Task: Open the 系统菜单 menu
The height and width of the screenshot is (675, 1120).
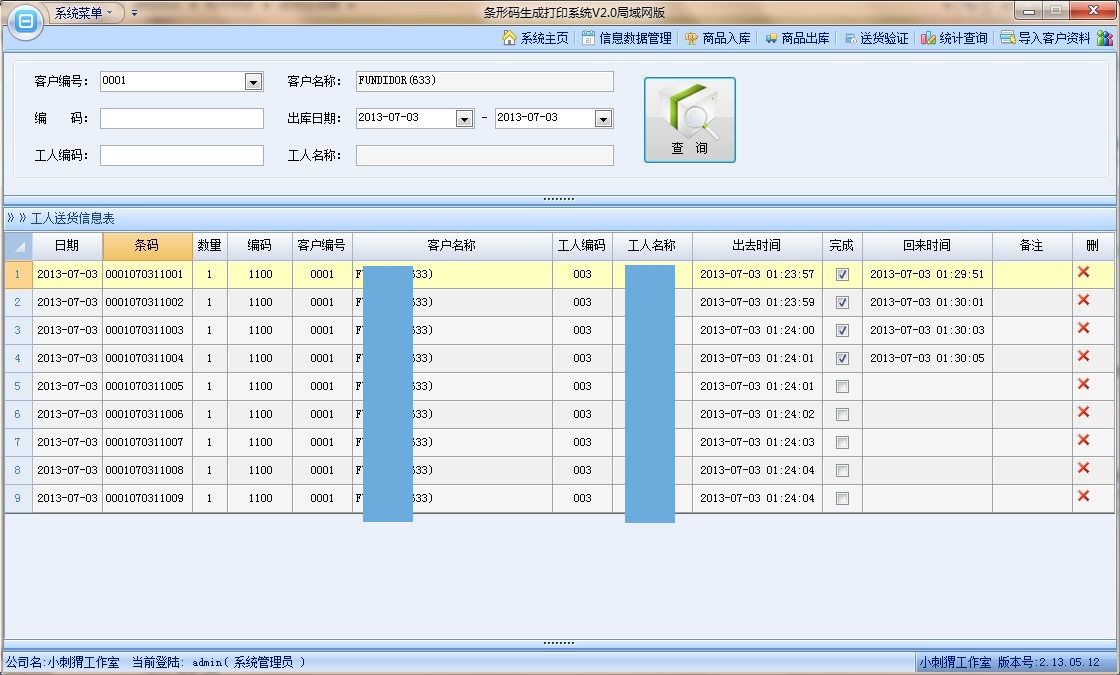Action: click(84, 13)
